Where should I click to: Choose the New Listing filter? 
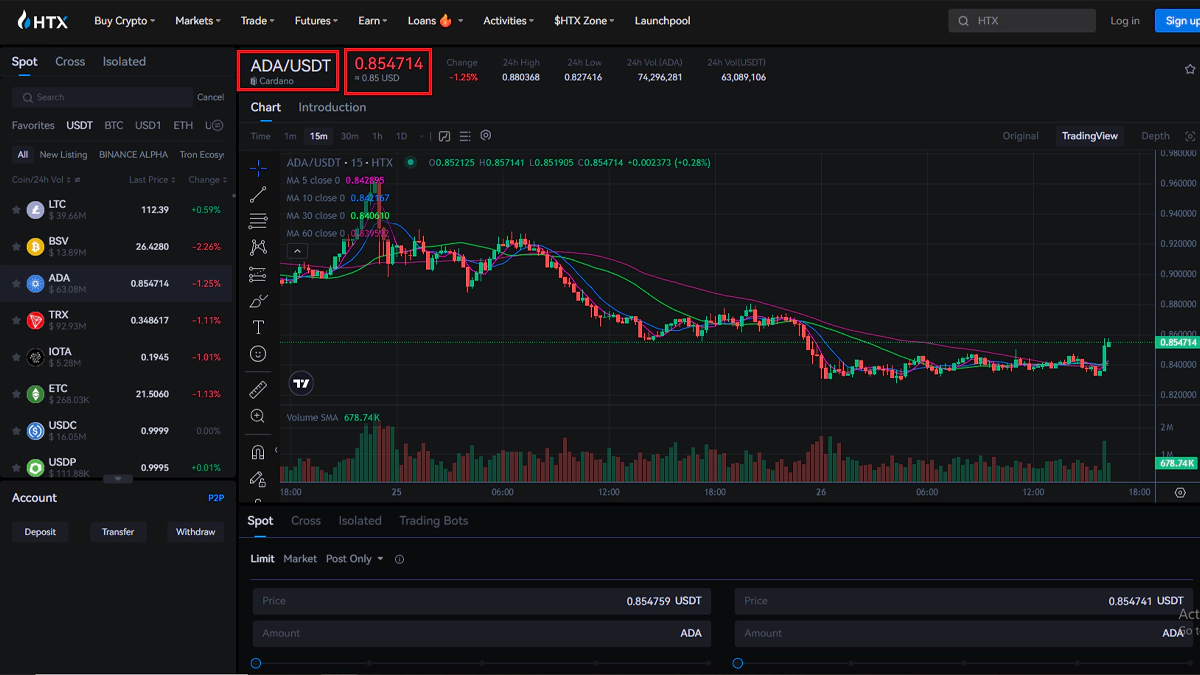tap(63, 155)
